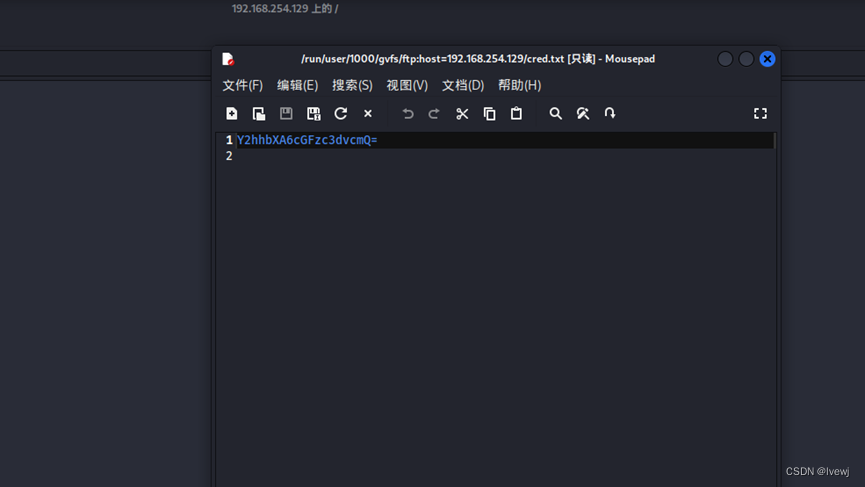
Task: Click line number 2 in the gutter
Action: click(229, 156)
